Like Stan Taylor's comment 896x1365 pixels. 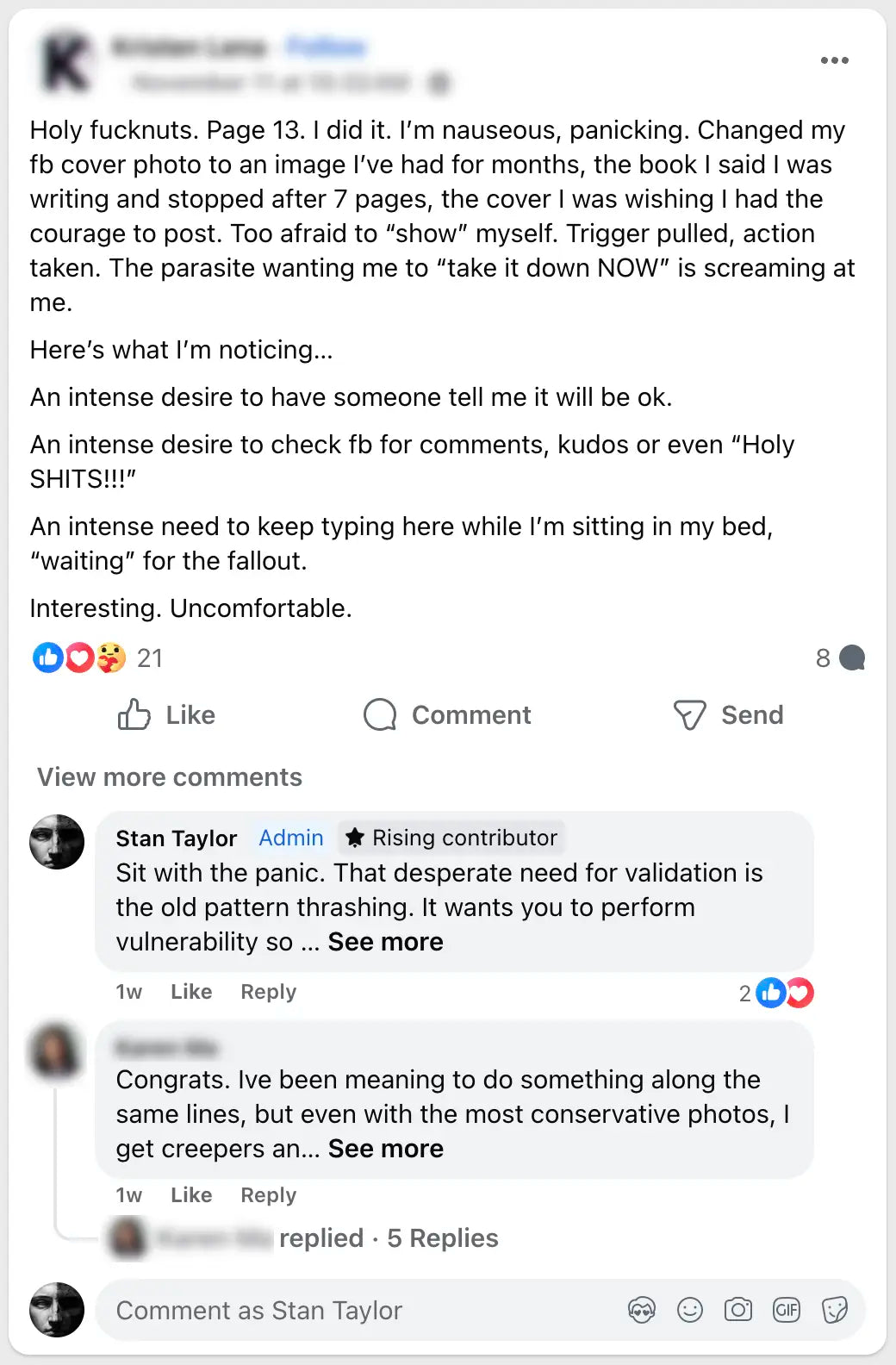(x=190, y=992)
